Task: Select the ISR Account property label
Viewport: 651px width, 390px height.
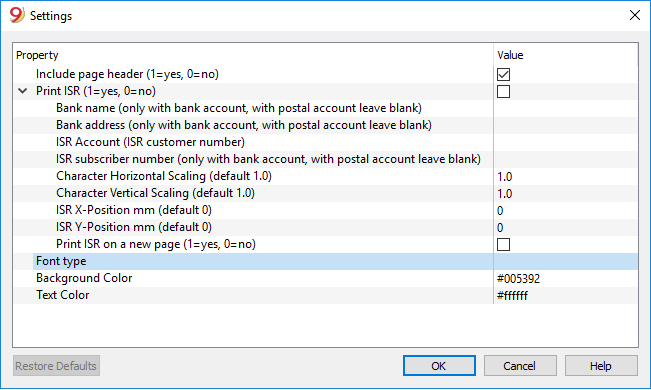Action: [150, 142]
